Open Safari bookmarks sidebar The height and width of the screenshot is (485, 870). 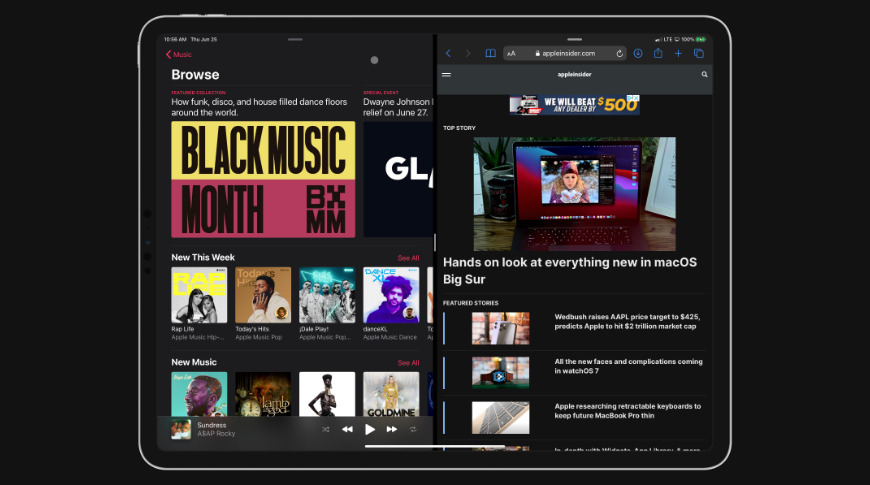490,53
